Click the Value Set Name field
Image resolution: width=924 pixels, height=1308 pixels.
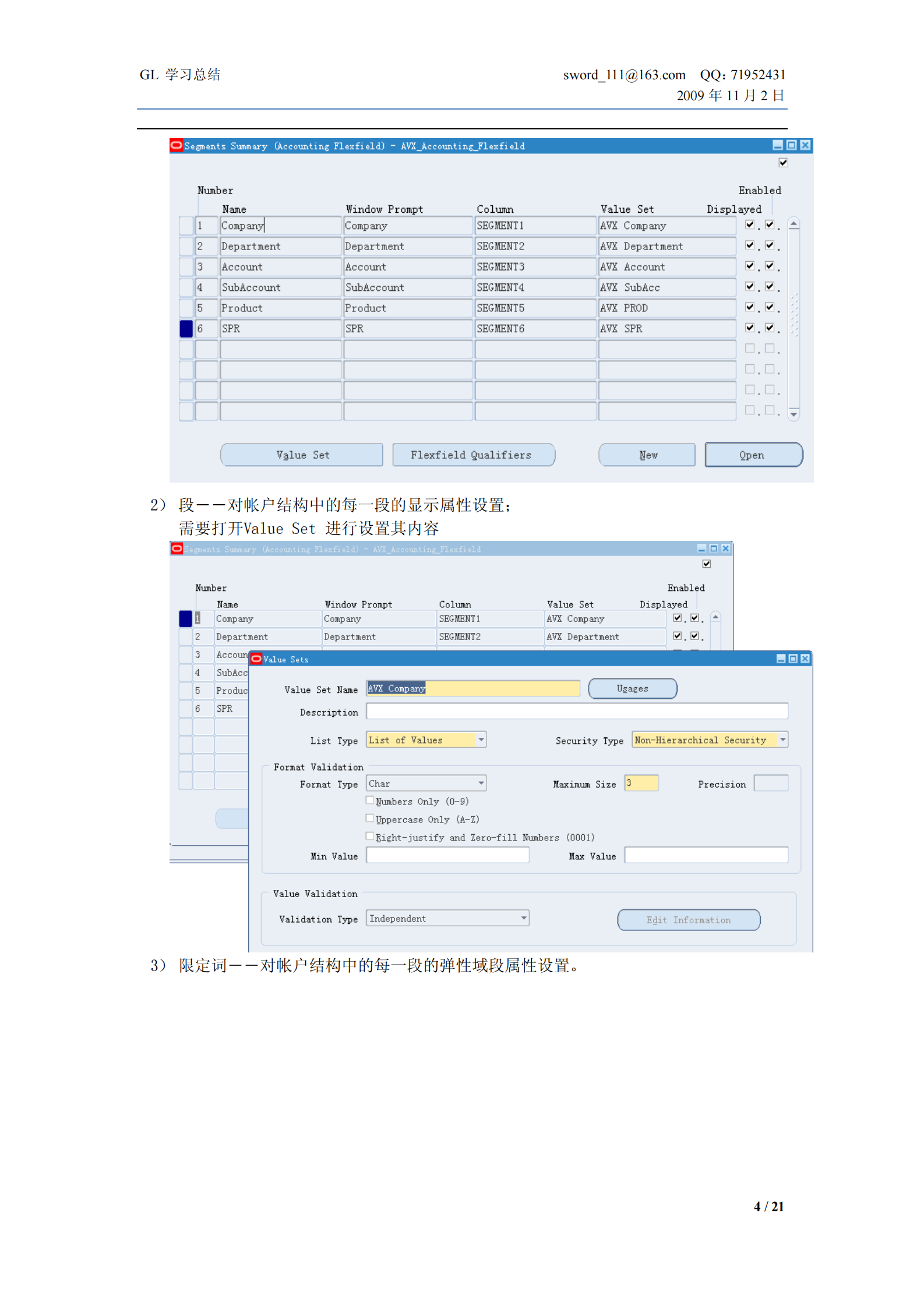point(473,688)
